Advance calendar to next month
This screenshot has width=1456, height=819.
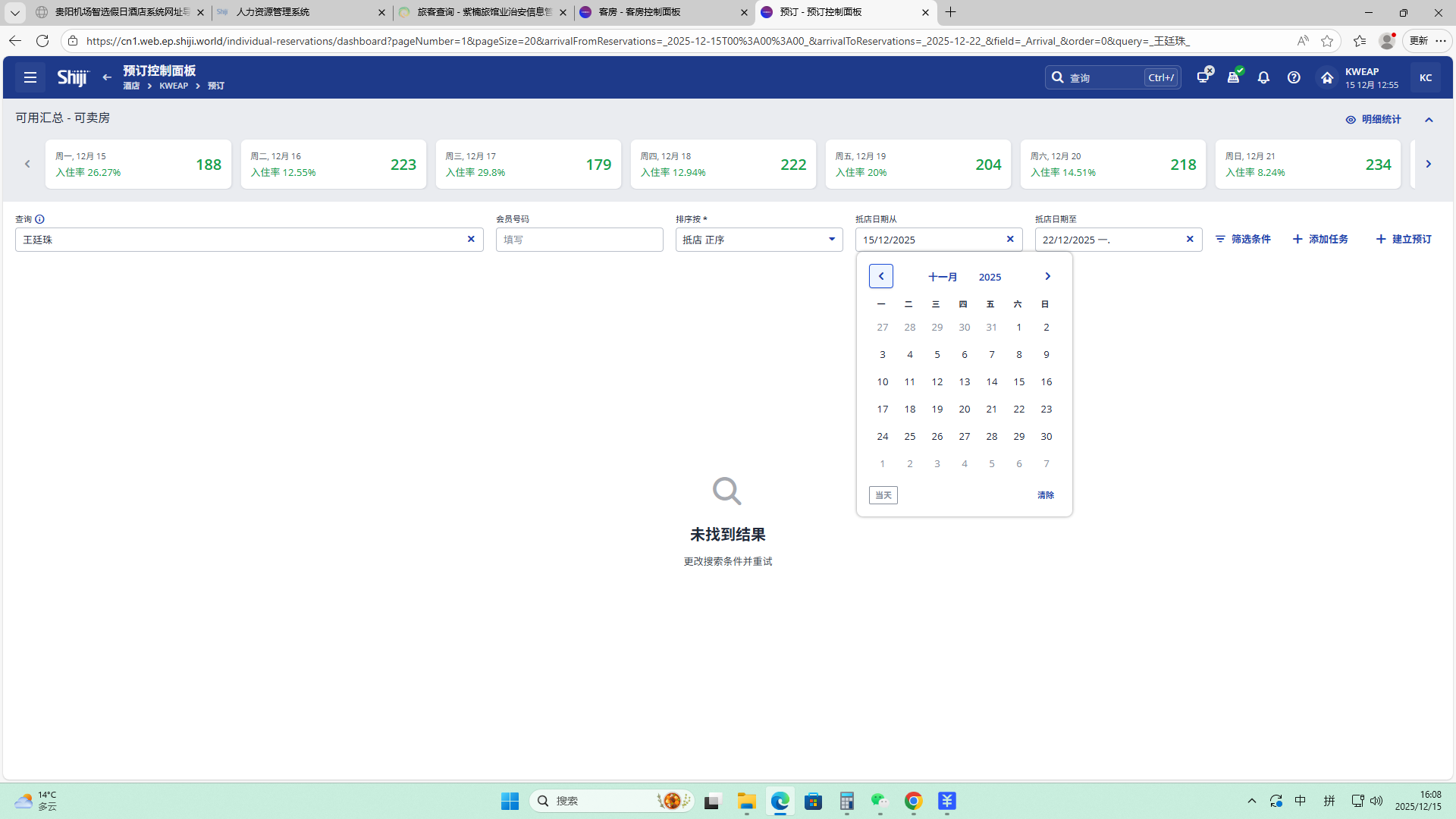1047,276
